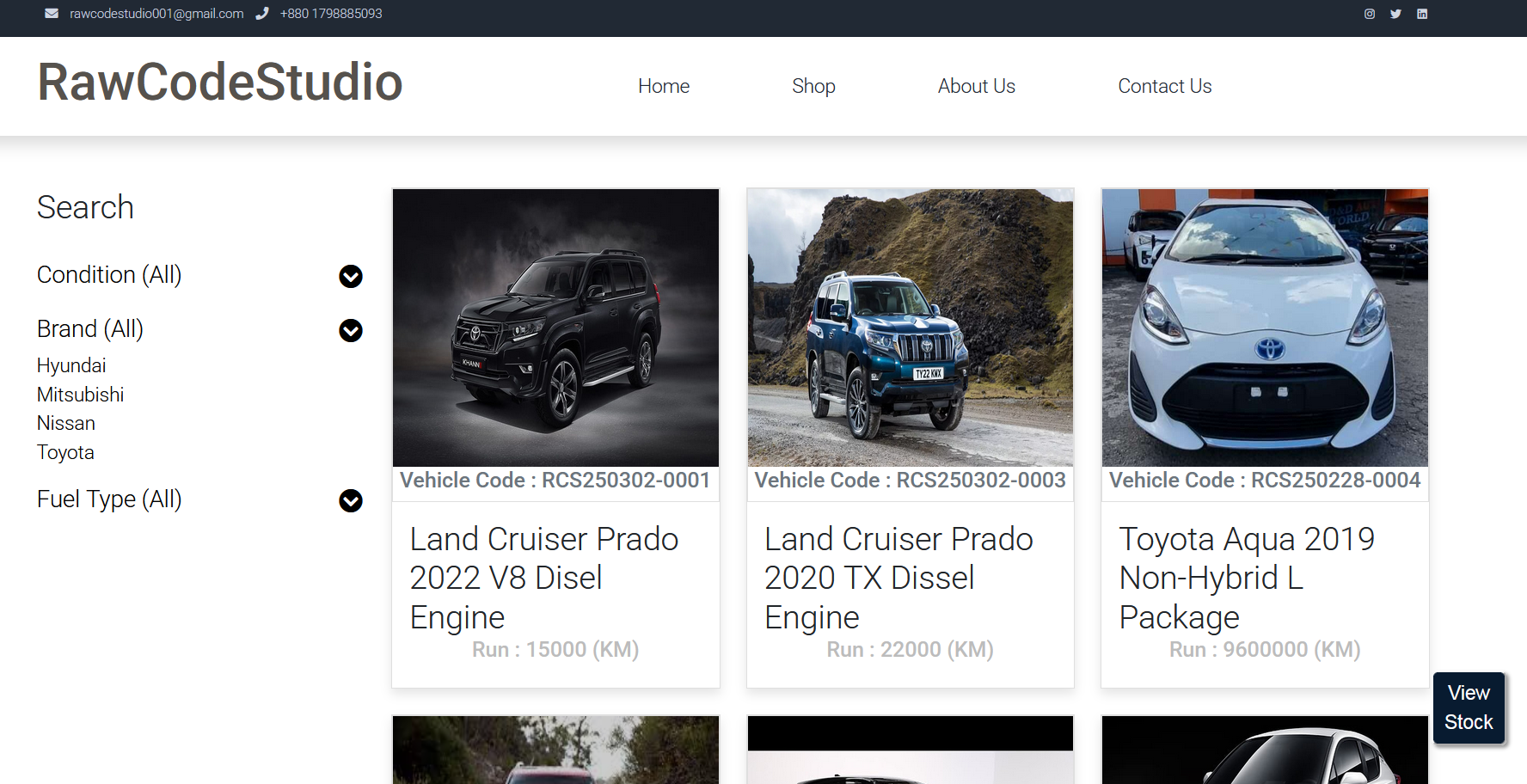Open the blue Land Cruiser Prado 2020 photo
The height and width of the screenshot is (784, 1527).
(911, 328)
